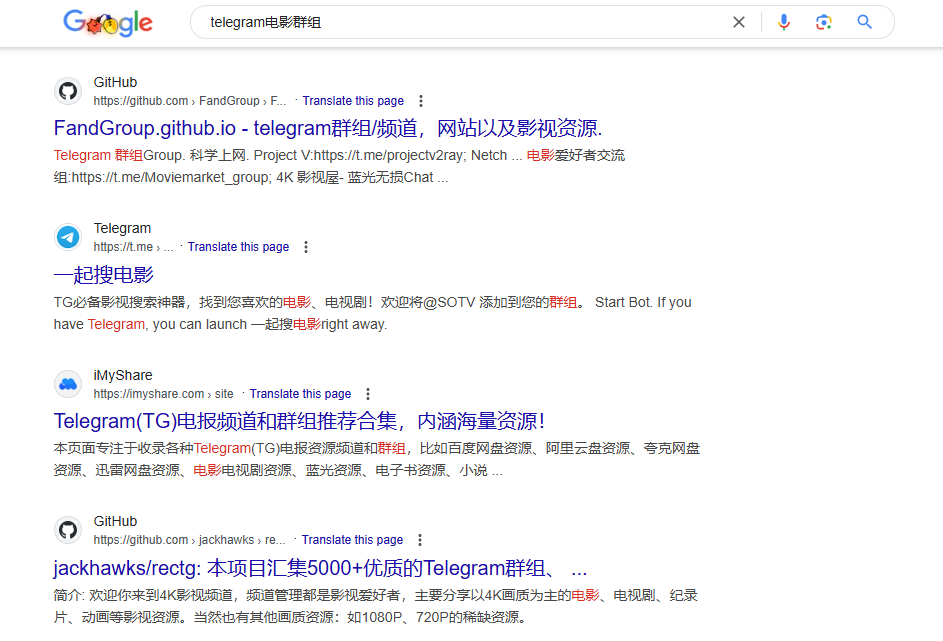Screen dimensions: 943x641
Task: Open the three-dot menu of the jackhawks result
Action: click(x=420, y=540)
